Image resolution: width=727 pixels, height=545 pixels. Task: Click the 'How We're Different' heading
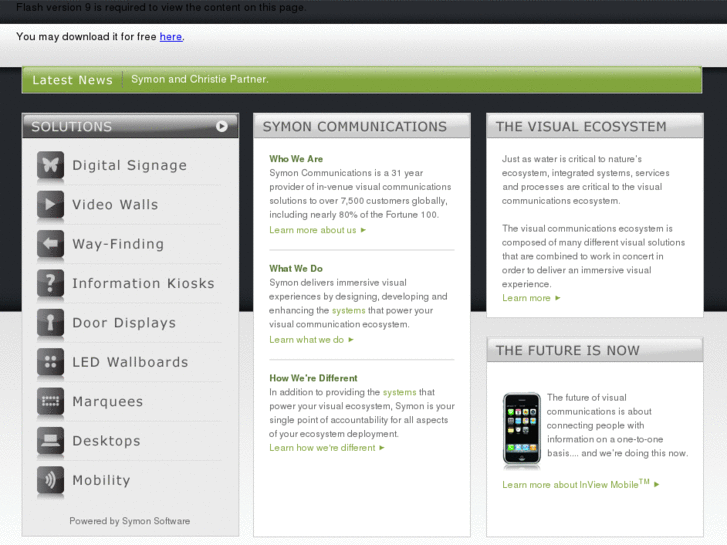point(313,378)
